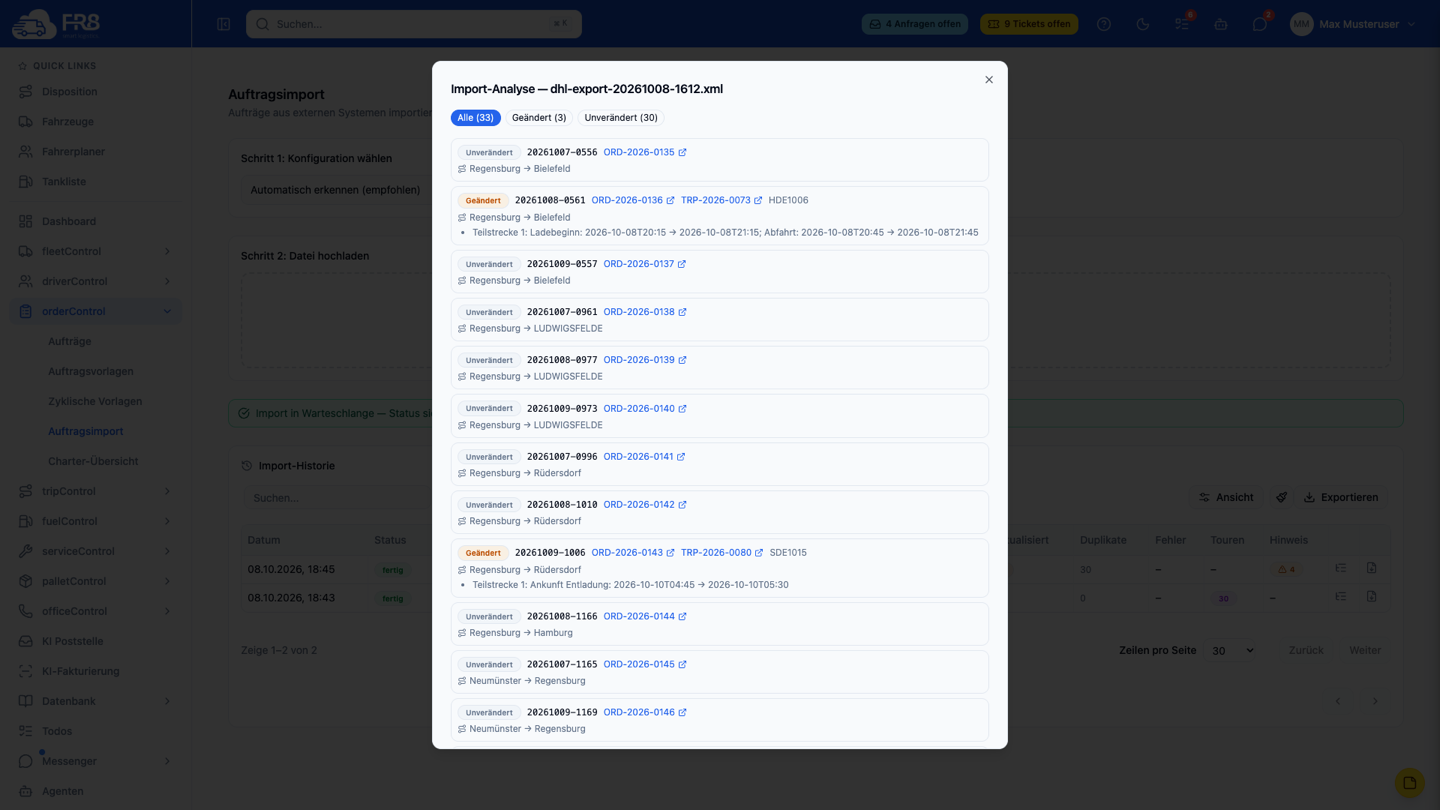1440x810 pixels.
Task: Click the 4 Anfragen offen button
Action: (x=915, y=24)
